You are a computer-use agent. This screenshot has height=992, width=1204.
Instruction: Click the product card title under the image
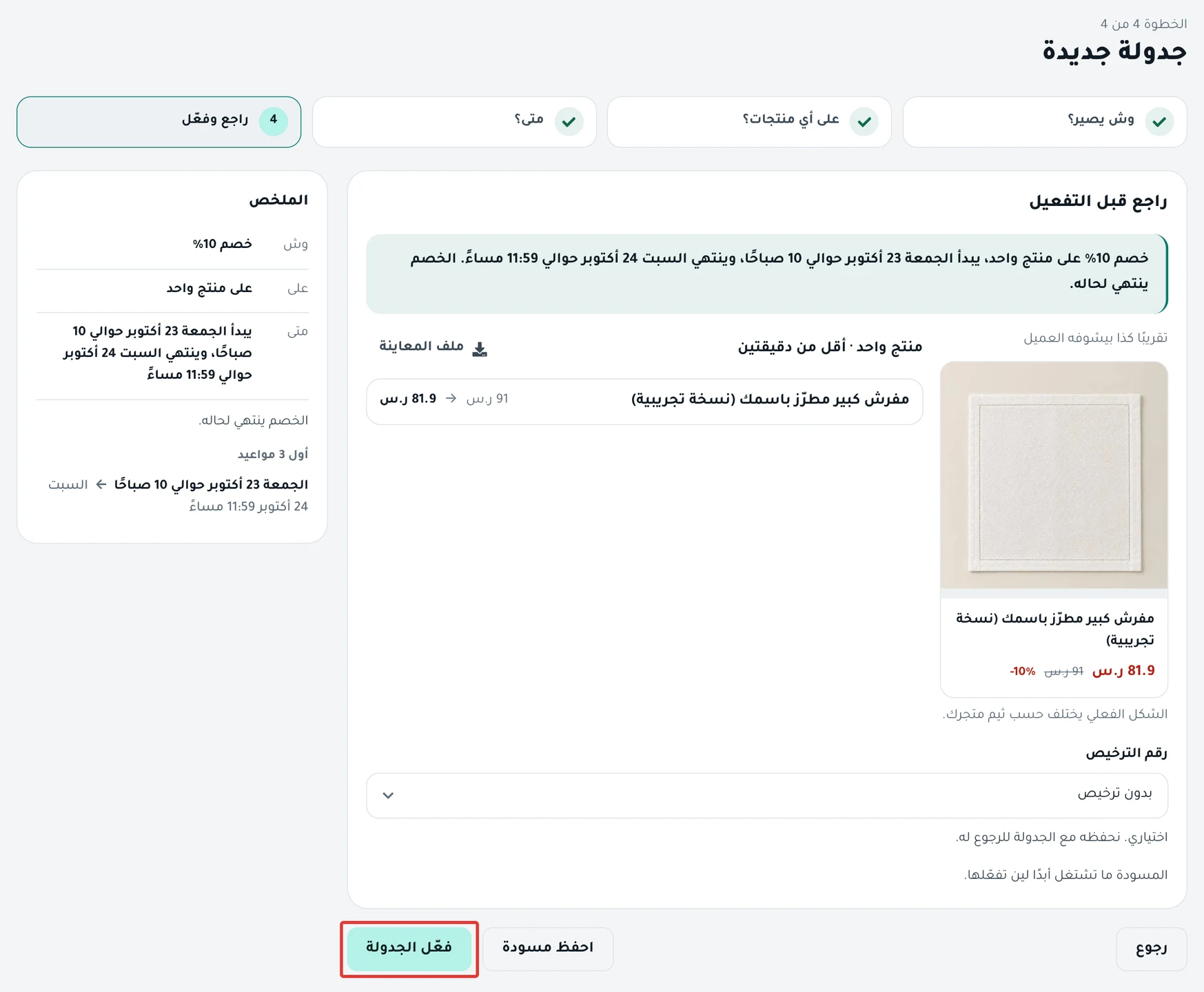1055,629
